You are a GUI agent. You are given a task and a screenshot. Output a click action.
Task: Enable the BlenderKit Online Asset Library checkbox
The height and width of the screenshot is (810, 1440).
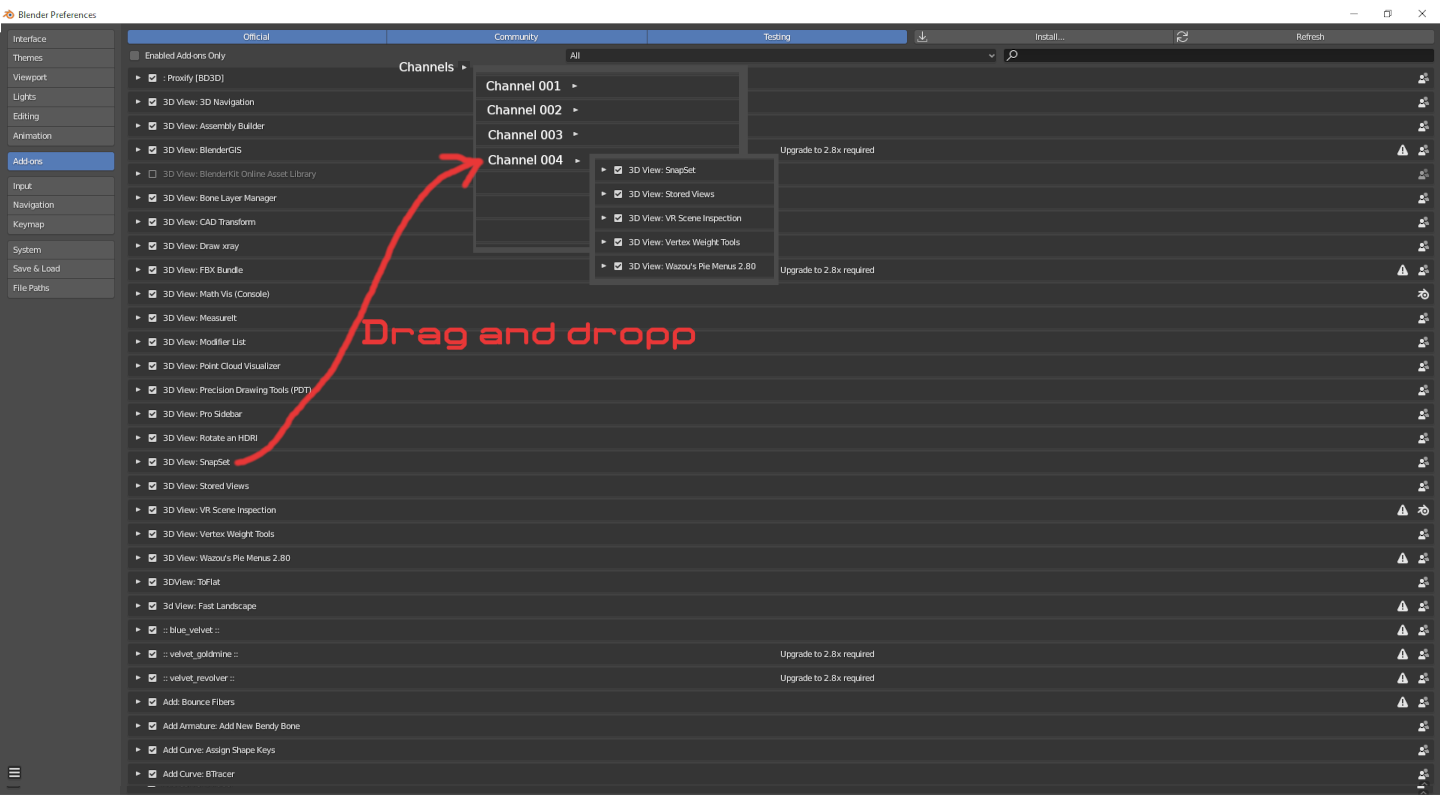click(153, 174)
